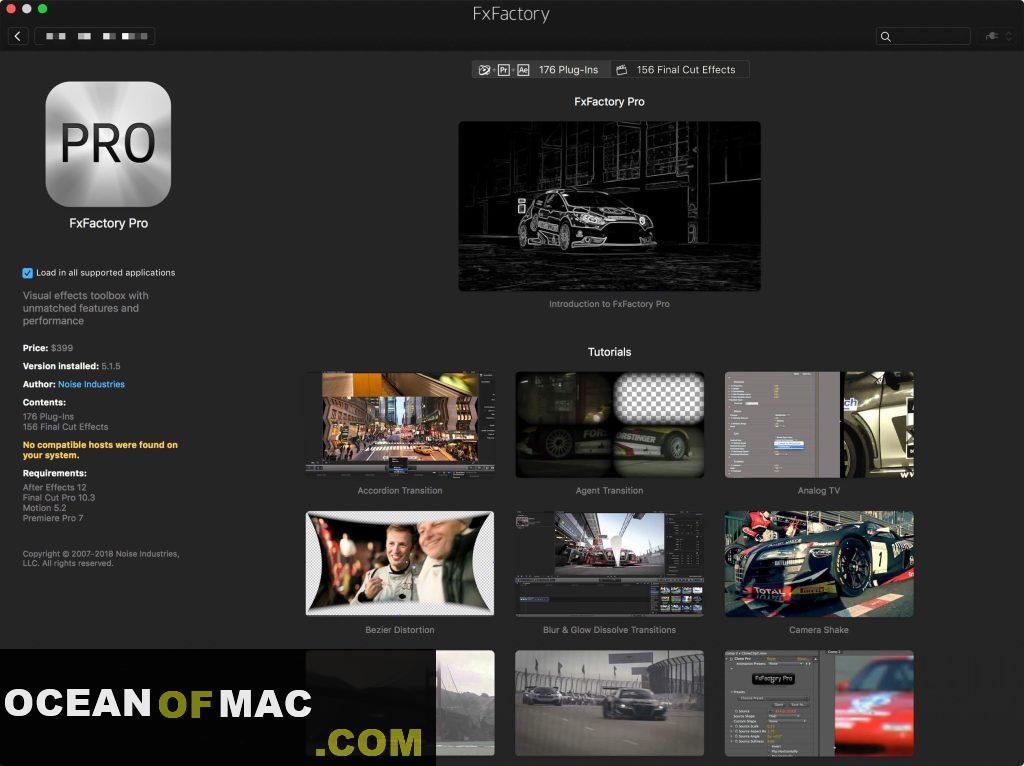Click the Motion icon in the Plug-Ins tab
The image size is (1024, 766).
485,70
